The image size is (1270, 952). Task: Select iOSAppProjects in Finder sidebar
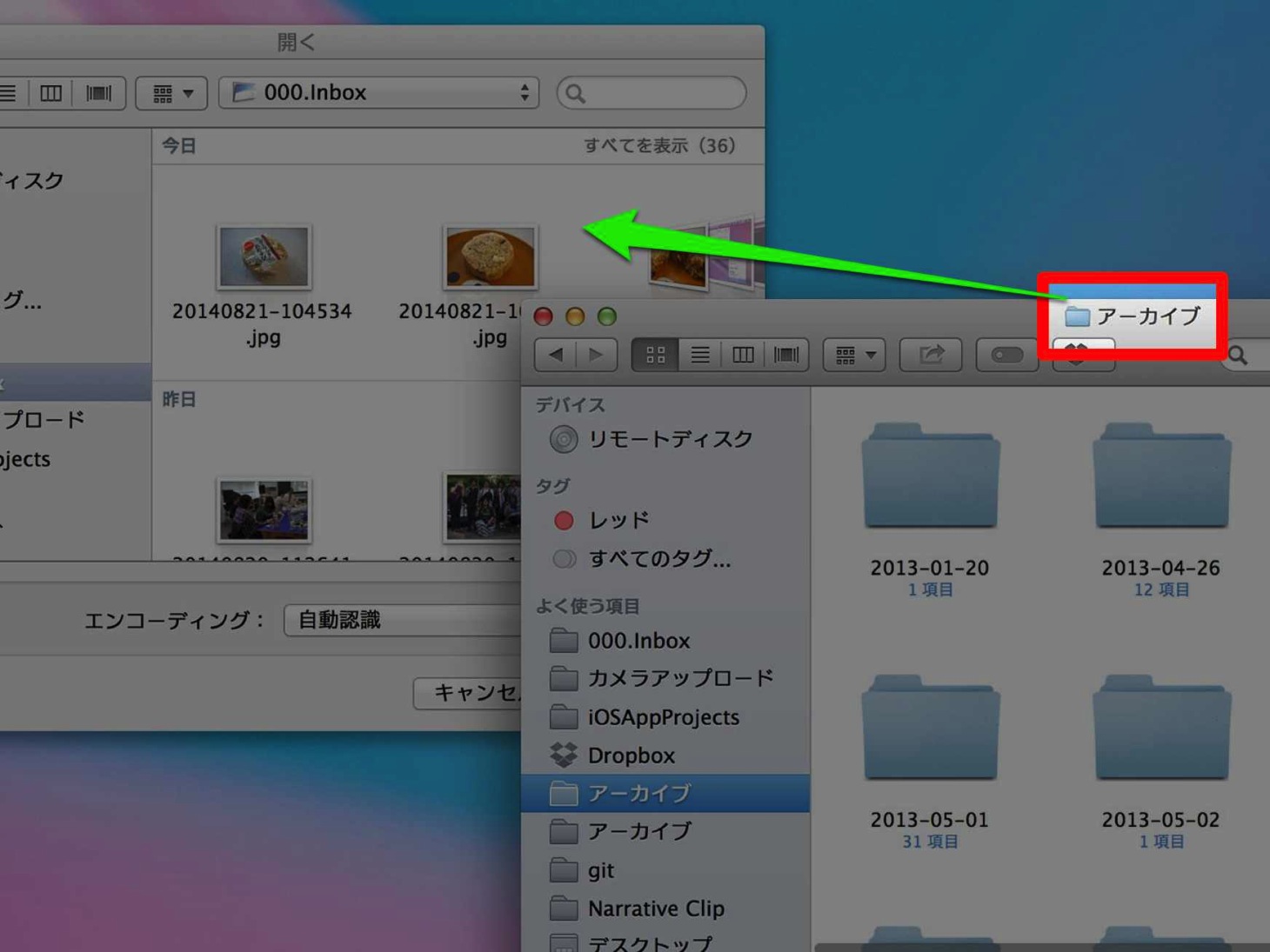click(665, 717)
